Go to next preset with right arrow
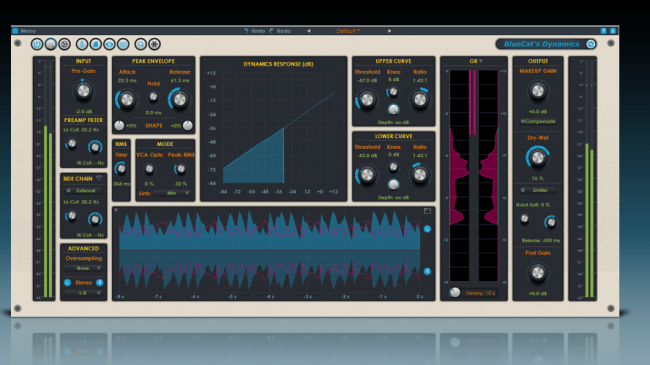The width and height of the screenshot is (650, 365). point(389,31)
